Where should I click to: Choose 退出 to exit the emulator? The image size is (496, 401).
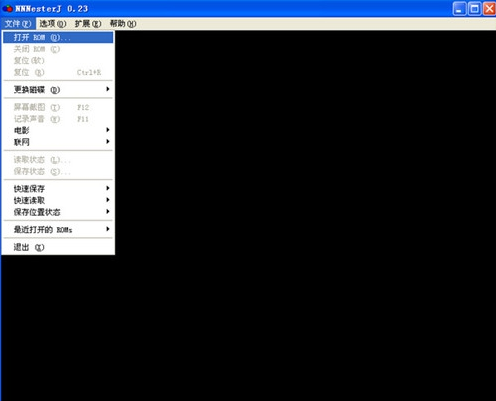[58, 247]
